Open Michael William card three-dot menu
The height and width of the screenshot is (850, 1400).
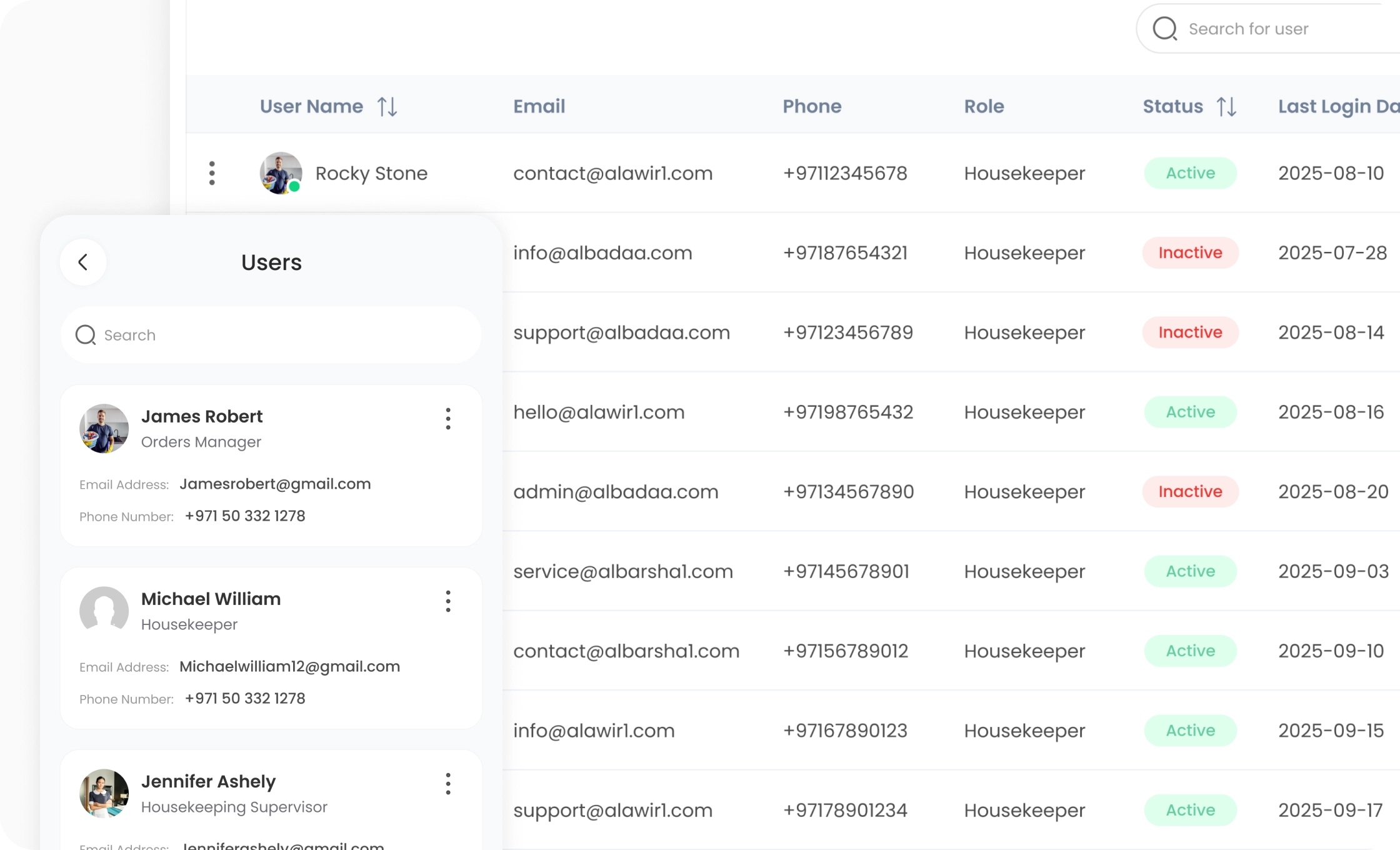click(x=448, y=601)
